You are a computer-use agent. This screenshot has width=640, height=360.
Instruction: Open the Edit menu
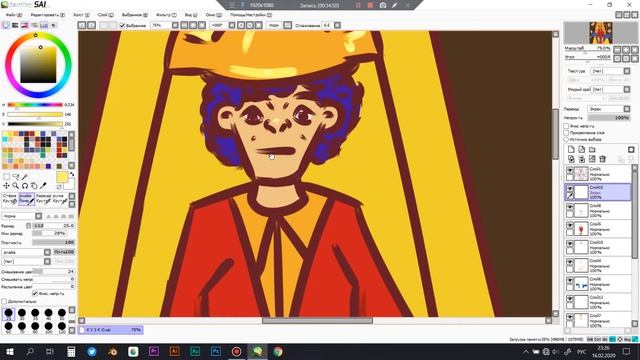click(47, 15)
